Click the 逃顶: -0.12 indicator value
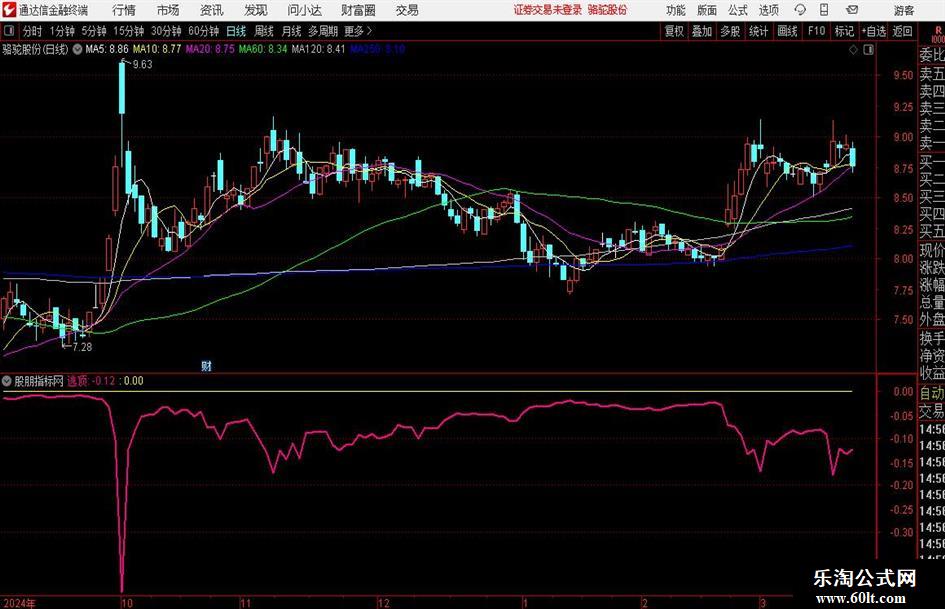 pos(91,381)
